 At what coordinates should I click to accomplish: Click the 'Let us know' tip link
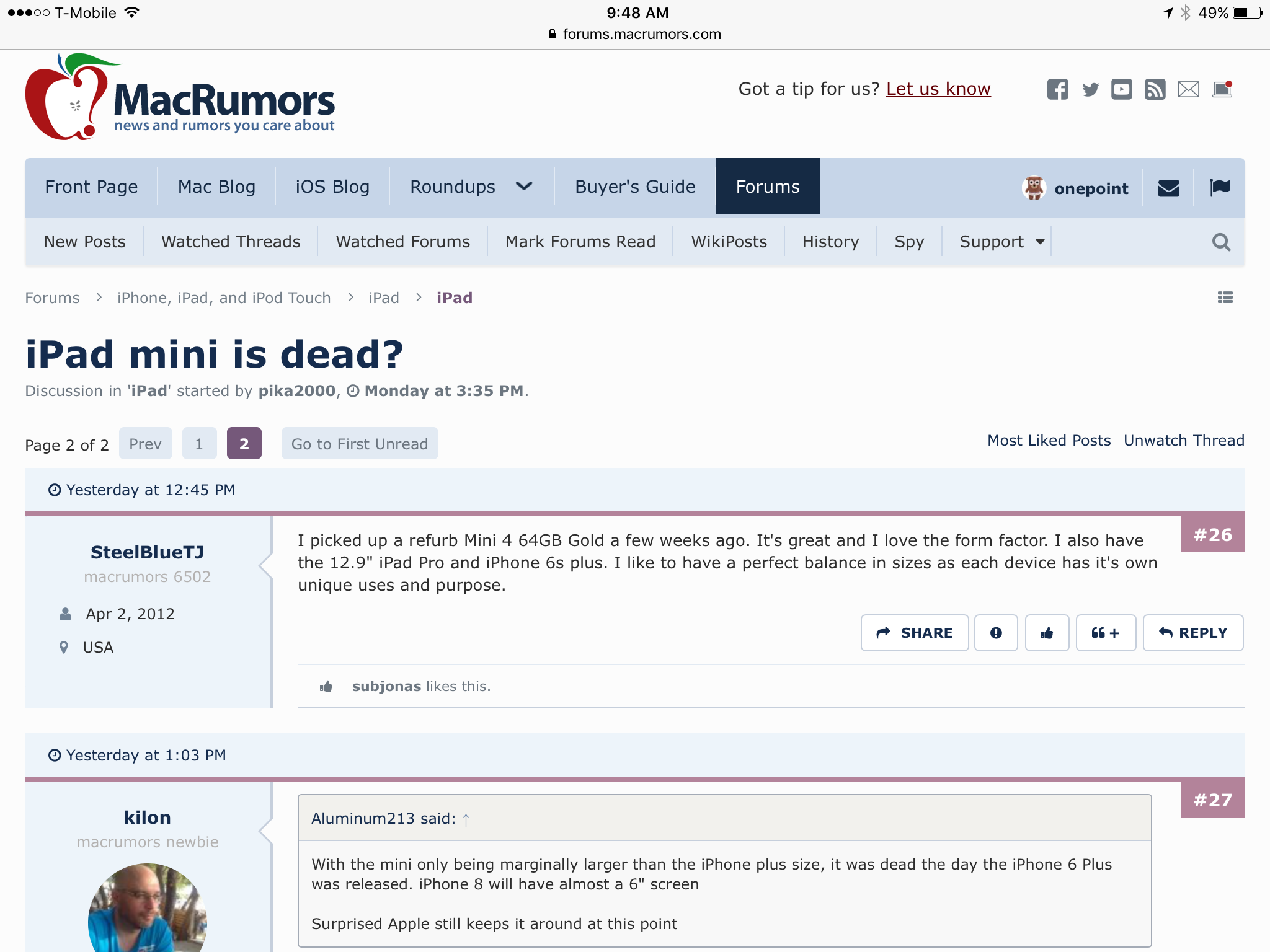(938, 89)
